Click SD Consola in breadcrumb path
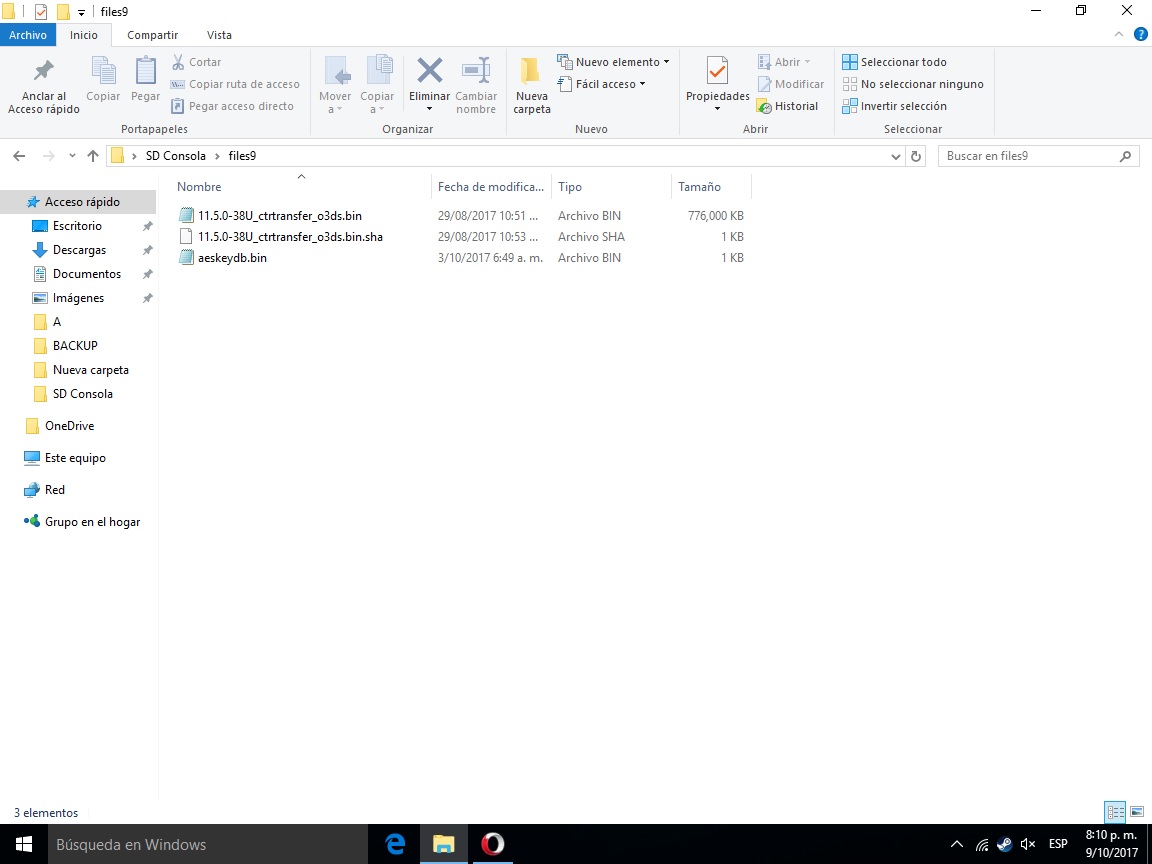Screen dimensions: 1152x864 pos(175,156)
